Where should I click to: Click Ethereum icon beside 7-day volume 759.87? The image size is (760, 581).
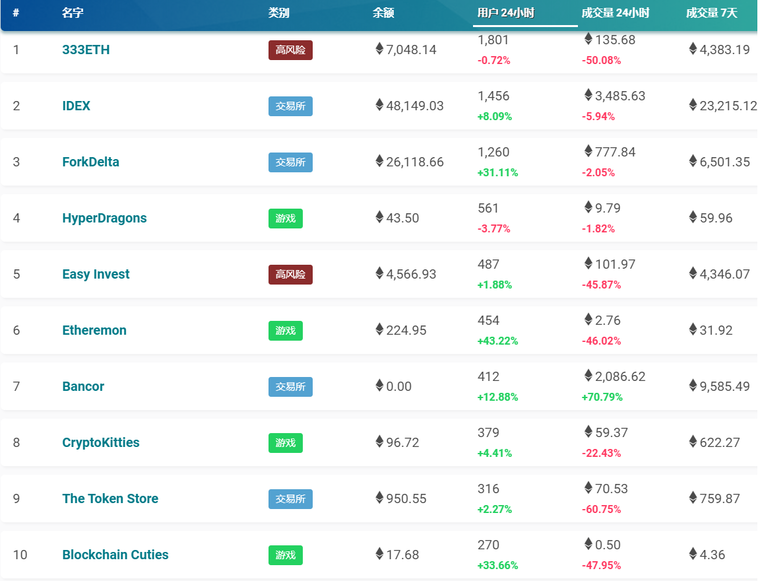click(693, 498)
